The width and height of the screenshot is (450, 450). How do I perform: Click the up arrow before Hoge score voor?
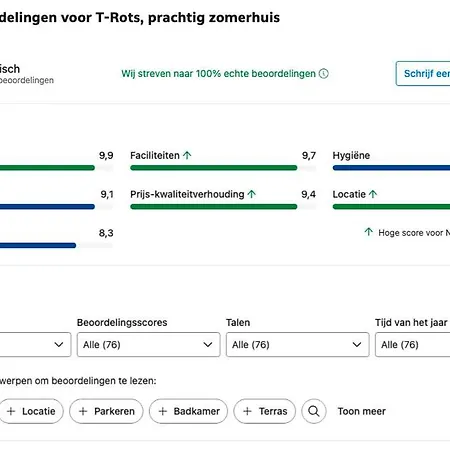point(368,232)
